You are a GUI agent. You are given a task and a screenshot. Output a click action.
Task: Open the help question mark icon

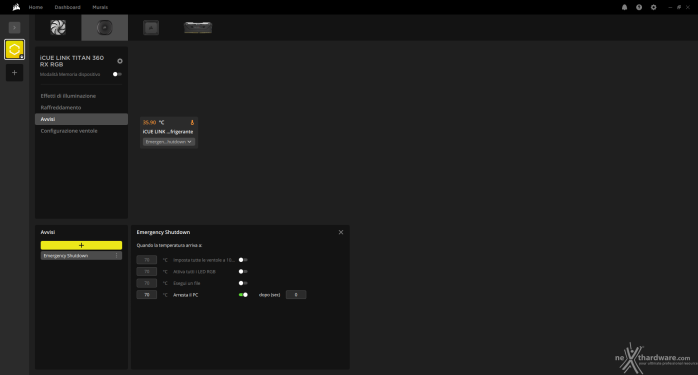pos(639,7)
